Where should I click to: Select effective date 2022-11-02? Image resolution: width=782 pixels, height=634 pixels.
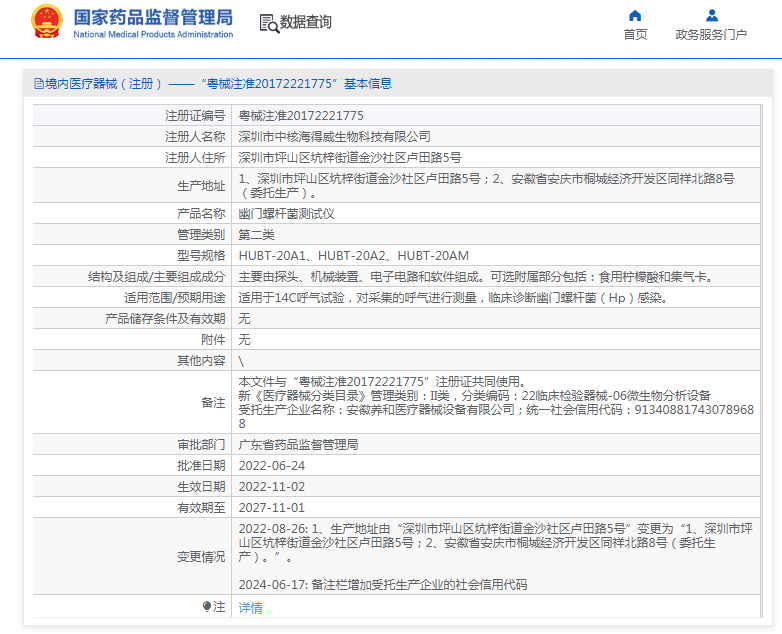coord(272,486)
